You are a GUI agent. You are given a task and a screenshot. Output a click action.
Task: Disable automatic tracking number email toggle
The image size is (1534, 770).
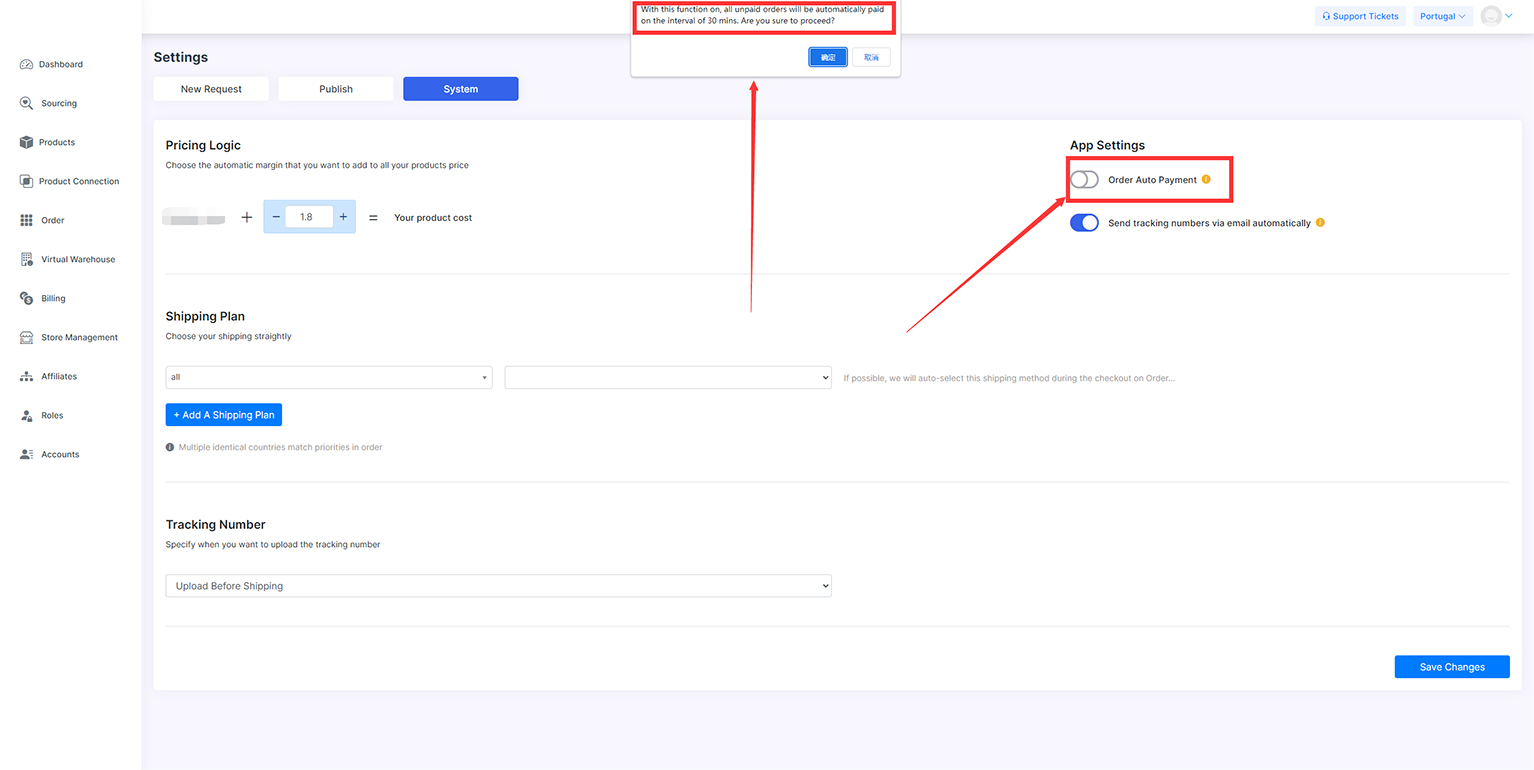[x=1084, y=223]
